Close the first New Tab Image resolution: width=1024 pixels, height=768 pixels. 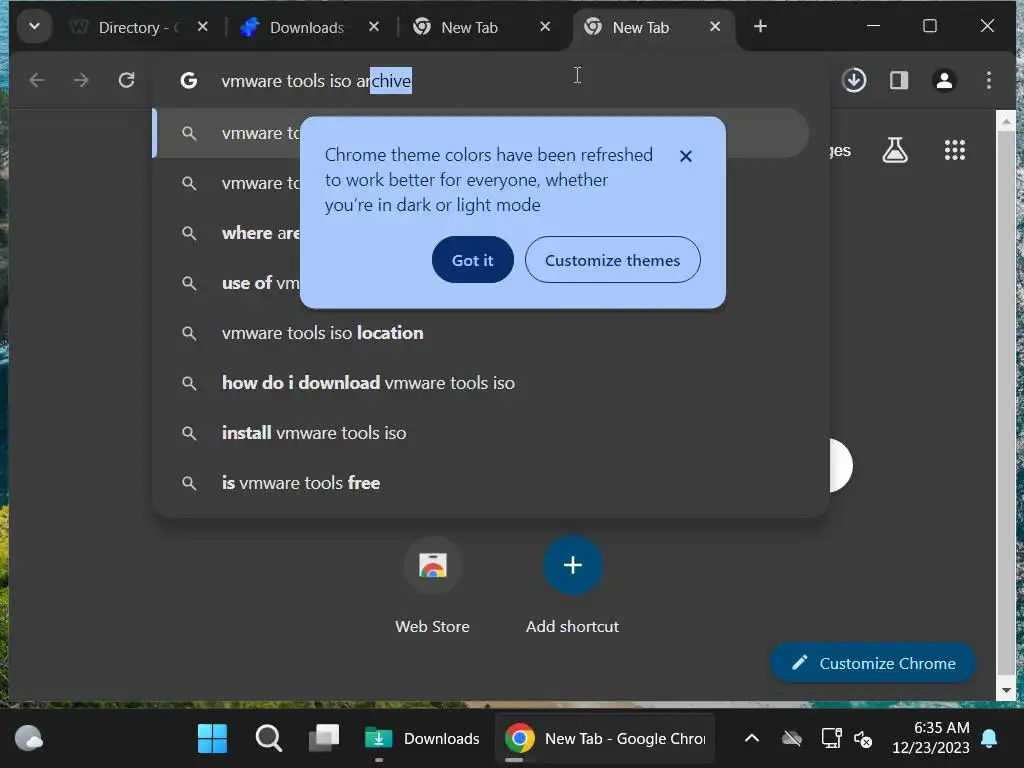[x=545, y=27]
